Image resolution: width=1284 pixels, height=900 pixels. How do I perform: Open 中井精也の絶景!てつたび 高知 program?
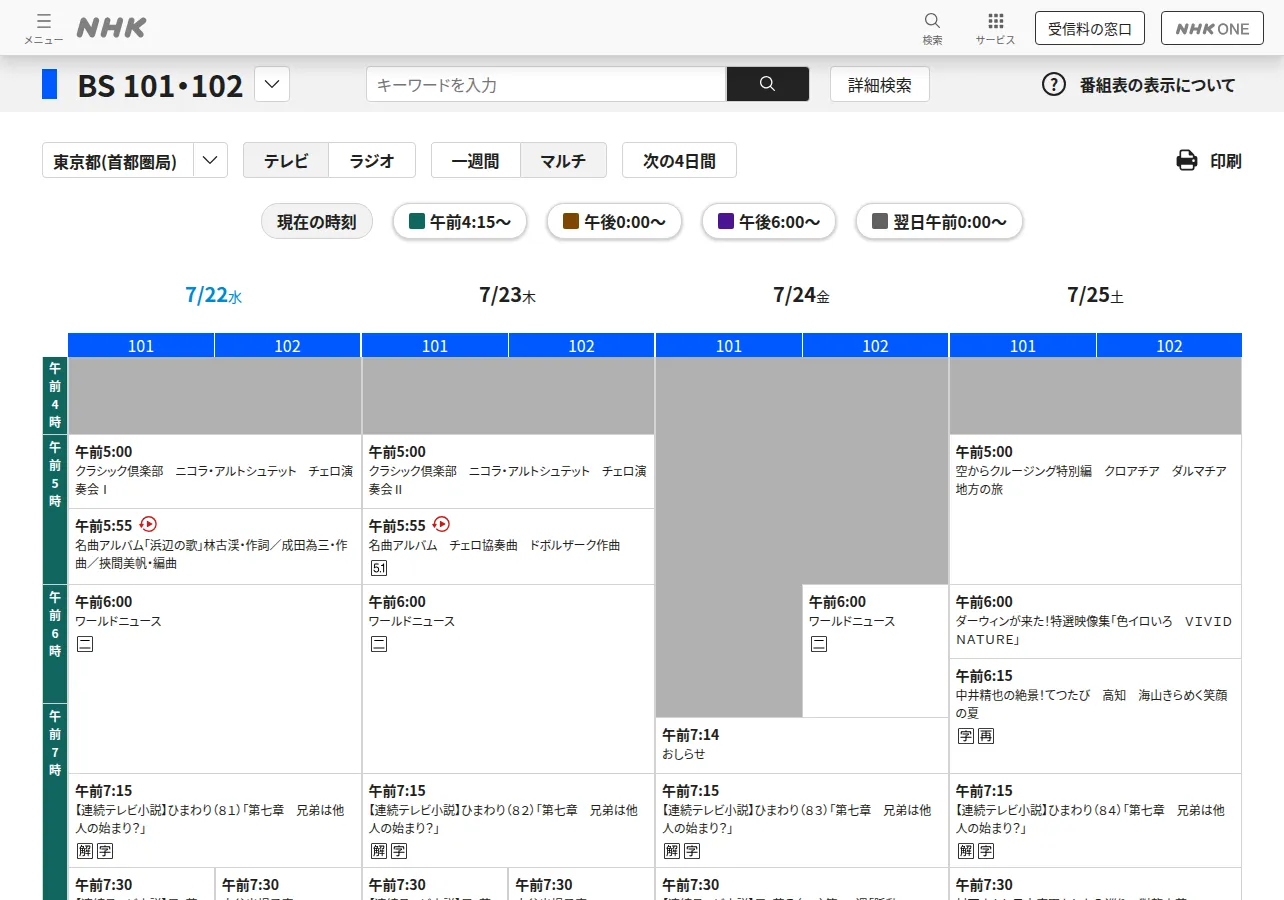pos(1095,716)
